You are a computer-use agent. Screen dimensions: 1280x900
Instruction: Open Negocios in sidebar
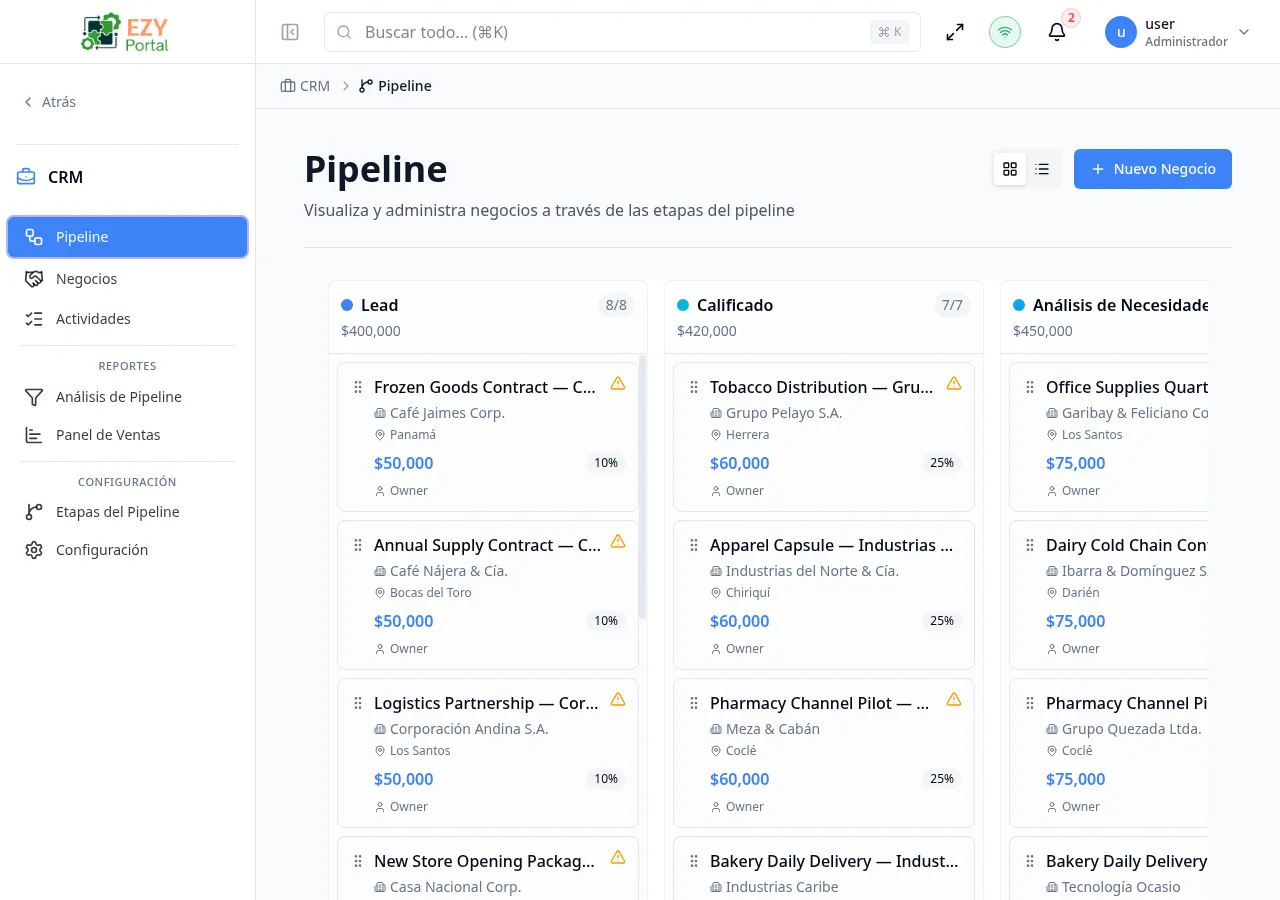(127, 279)
